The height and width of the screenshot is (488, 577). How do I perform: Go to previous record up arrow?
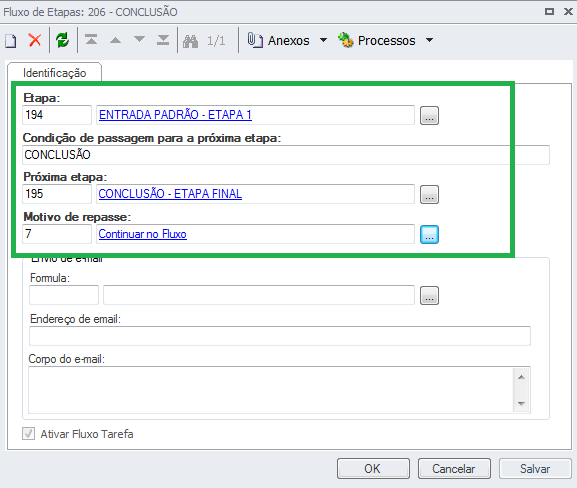pyautogui.click(x=116, y=40)
